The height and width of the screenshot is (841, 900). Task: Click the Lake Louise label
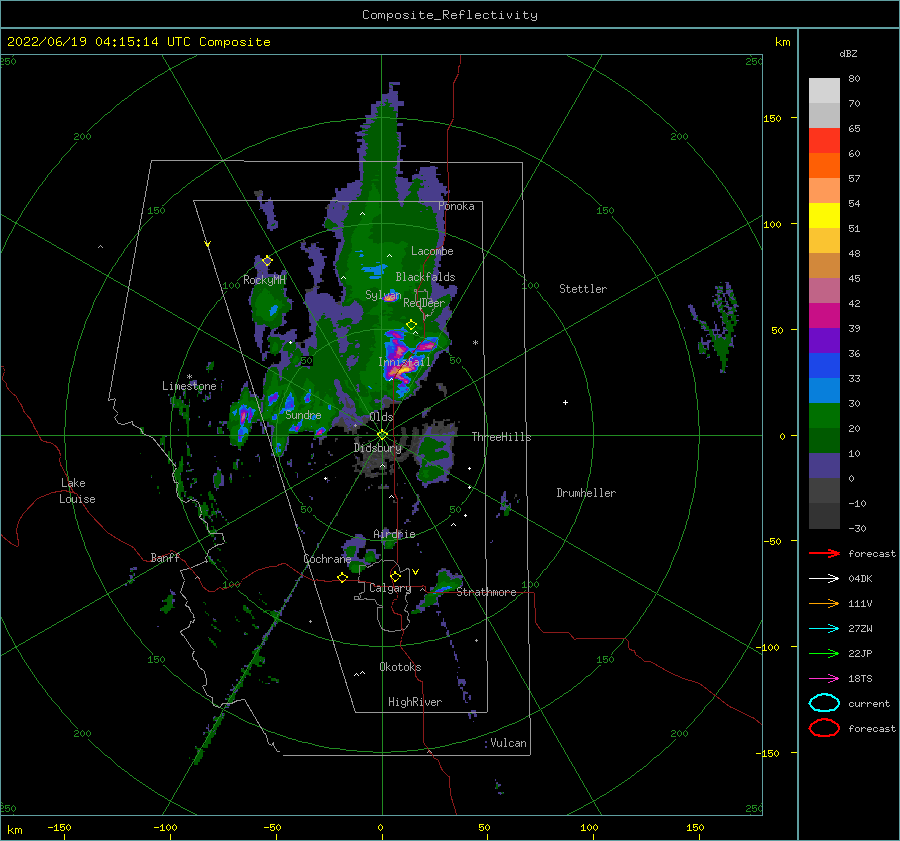[x=77, y=491]
